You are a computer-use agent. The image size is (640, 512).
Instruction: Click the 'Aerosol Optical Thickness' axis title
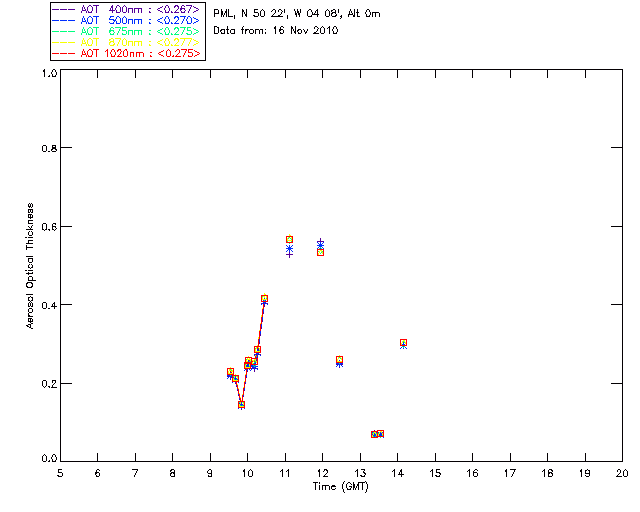pyautogui.click(x=30, y=266)
